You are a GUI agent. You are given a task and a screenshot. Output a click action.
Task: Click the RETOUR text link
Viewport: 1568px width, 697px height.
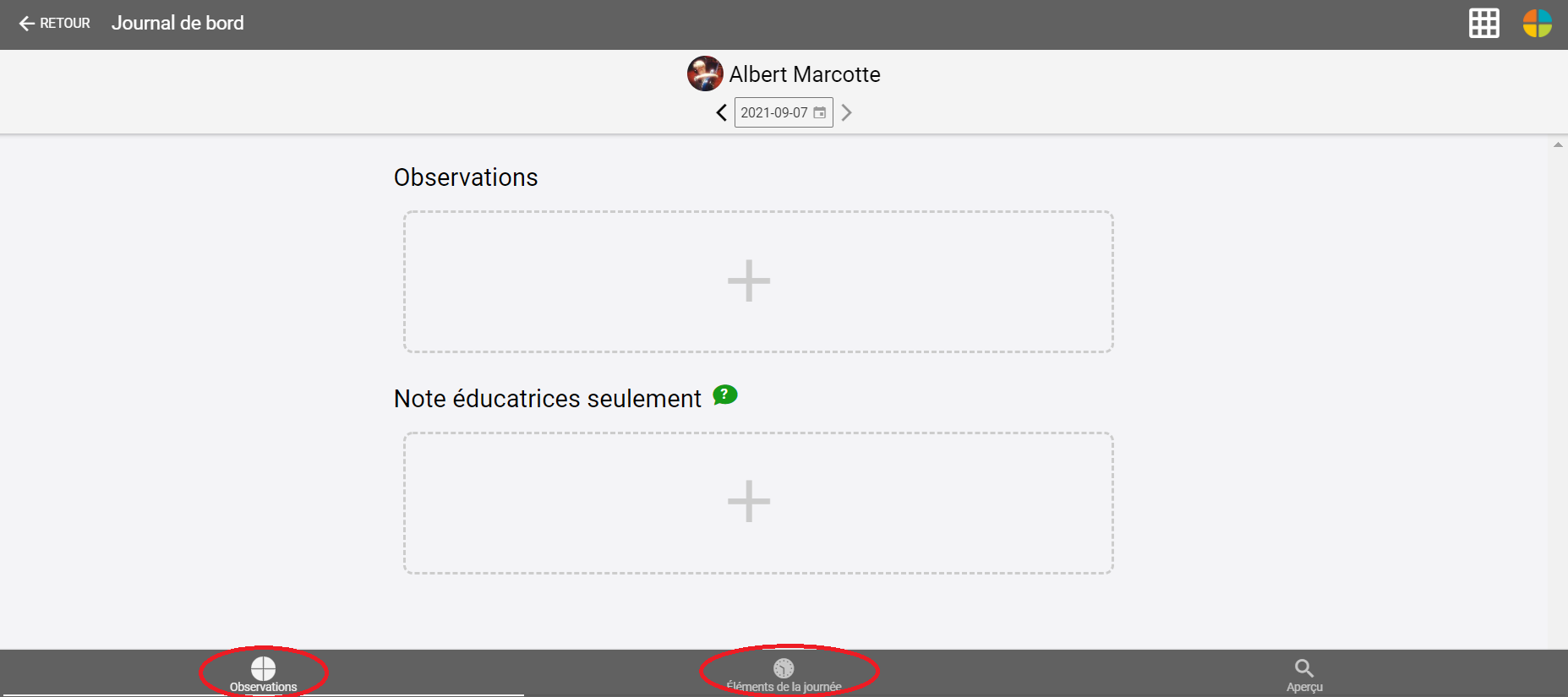65,24
